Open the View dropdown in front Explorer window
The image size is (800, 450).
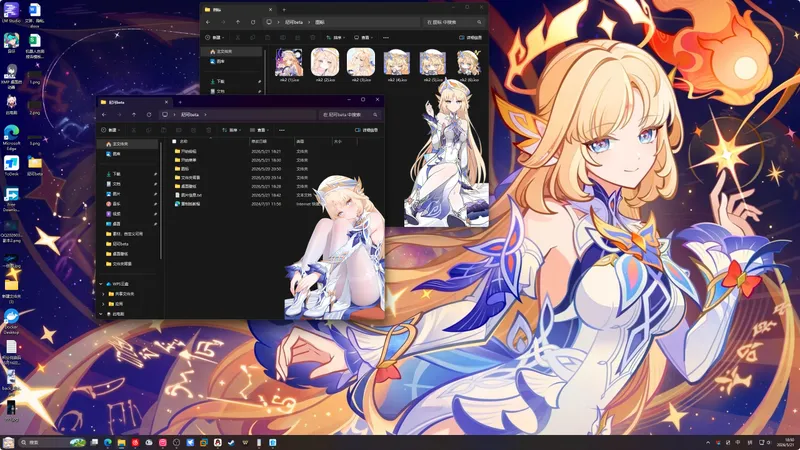pyautogui.click(x=259, y=130)
